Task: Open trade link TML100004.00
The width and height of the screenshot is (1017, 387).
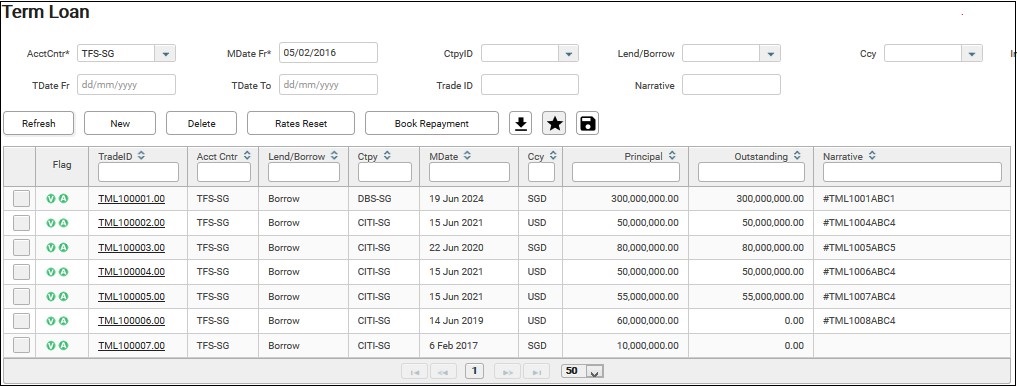Action: pos(131,272)
